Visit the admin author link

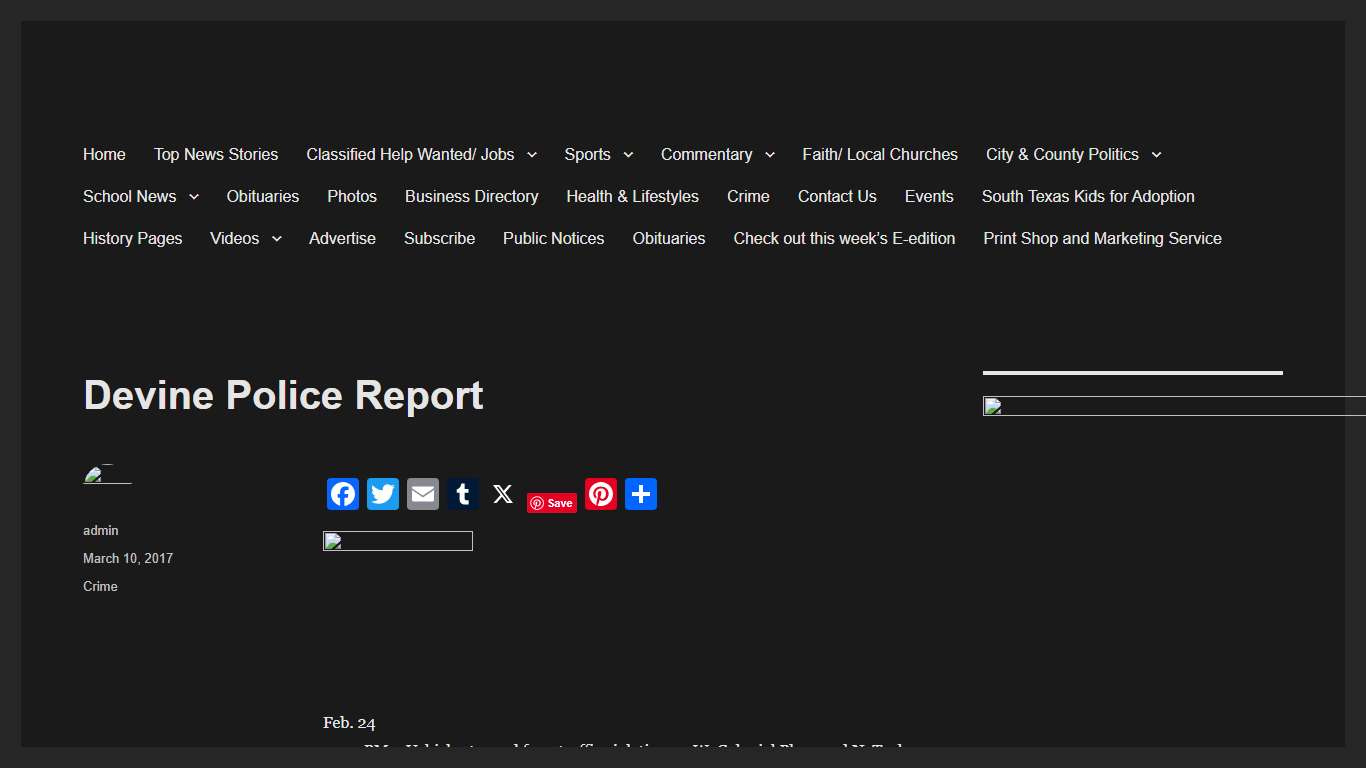pyautogui.click(x=100, y=530)
